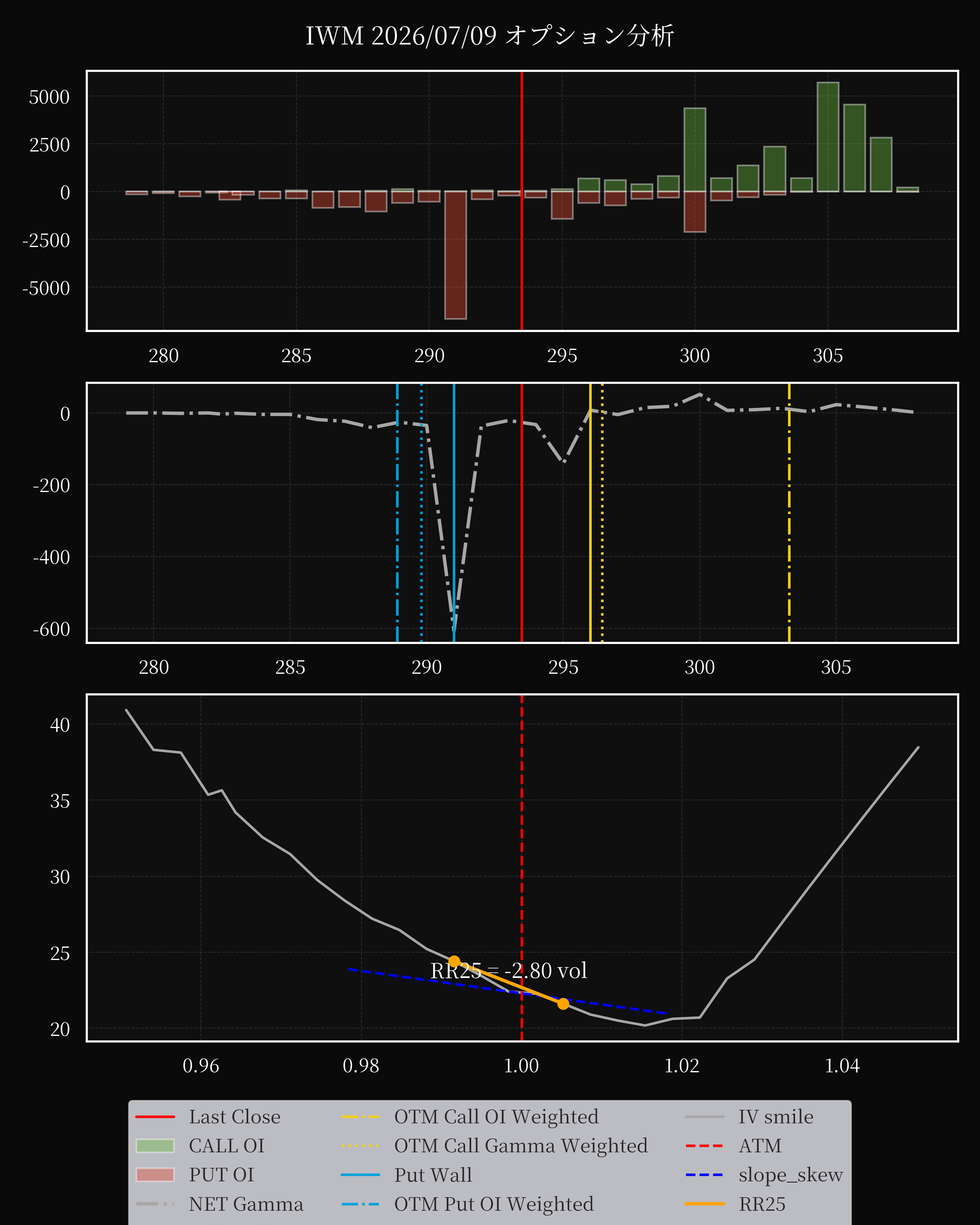Click the dotted blue line near 290
Screen dimensions: 980x1225
(x=421, y=513)
